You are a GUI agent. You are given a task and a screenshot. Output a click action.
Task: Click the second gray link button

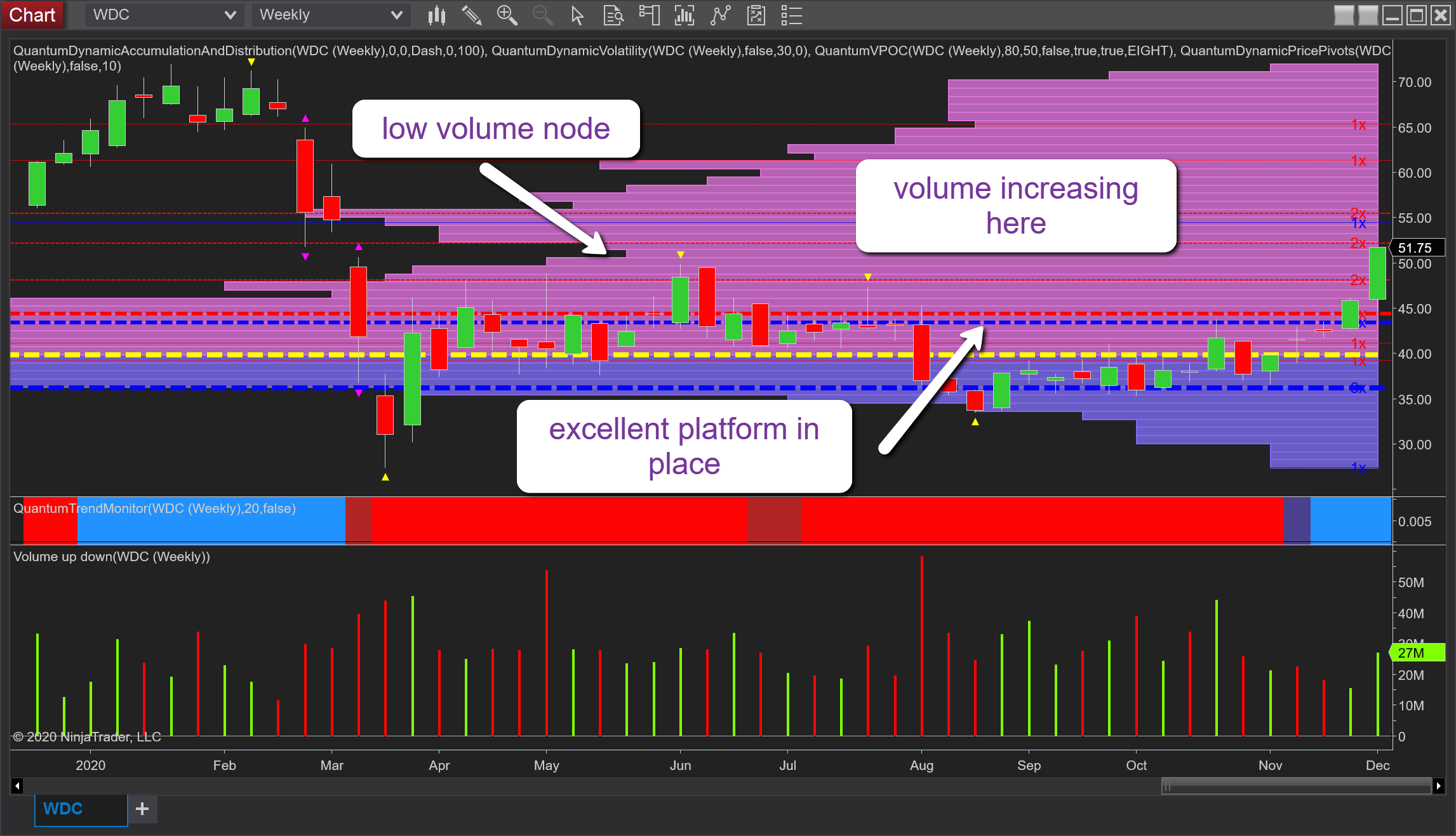point(1368,15)
